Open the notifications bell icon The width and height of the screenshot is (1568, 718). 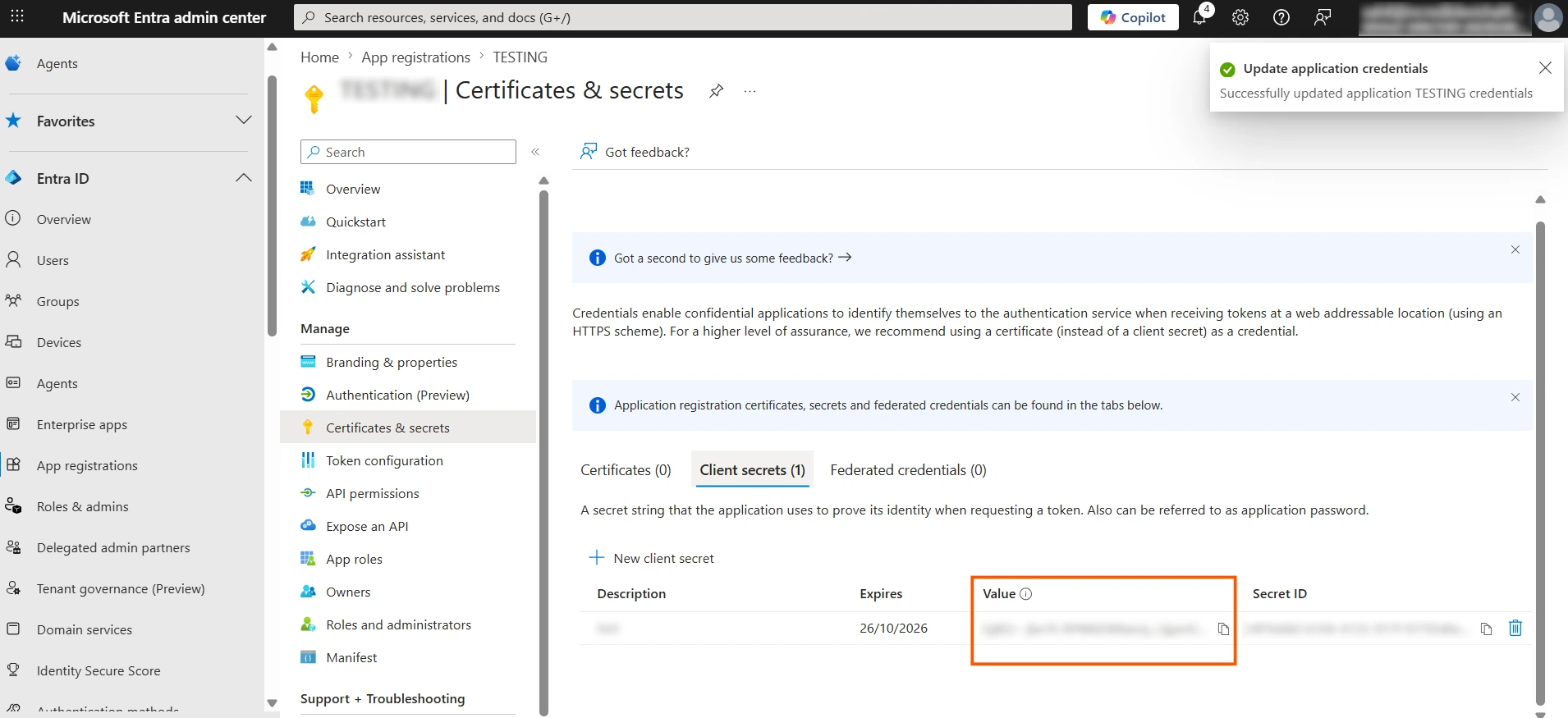[1200, 16]
